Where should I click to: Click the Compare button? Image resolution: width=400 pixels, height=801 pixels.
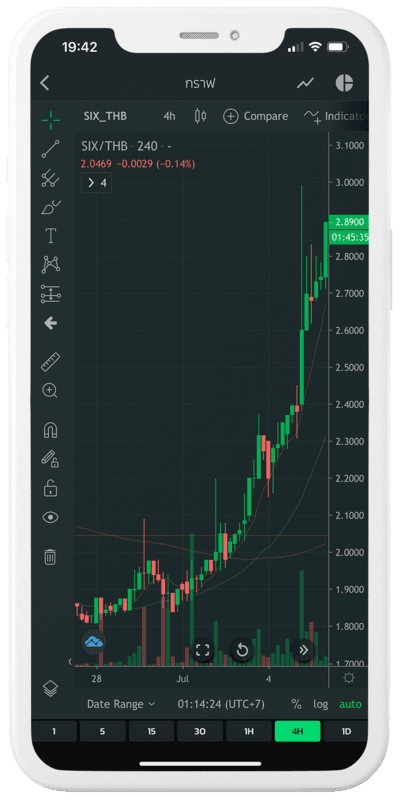[256, 116]
